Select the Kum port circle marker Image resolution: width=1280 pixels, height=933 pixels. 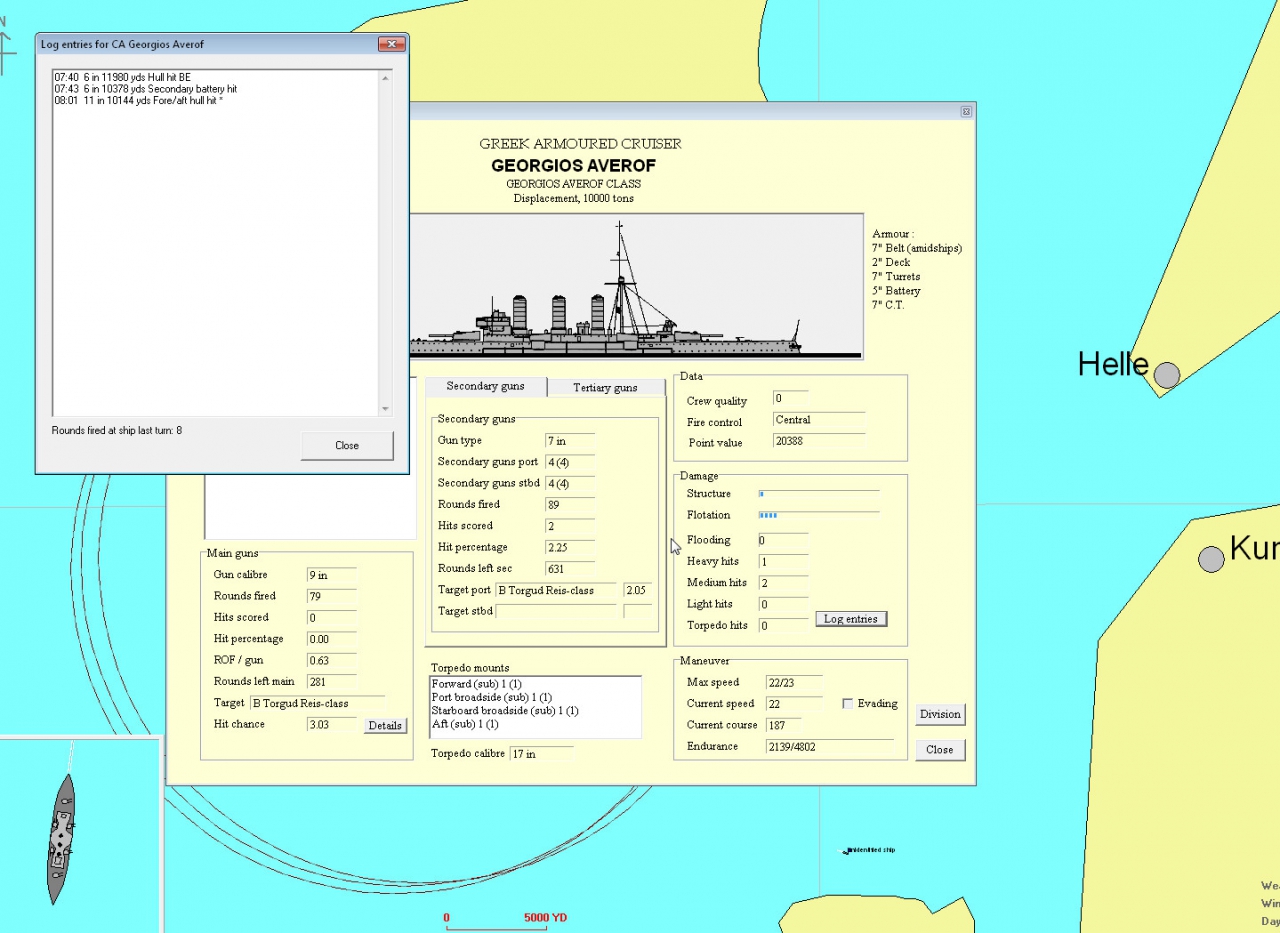(x=1211, y=559)
